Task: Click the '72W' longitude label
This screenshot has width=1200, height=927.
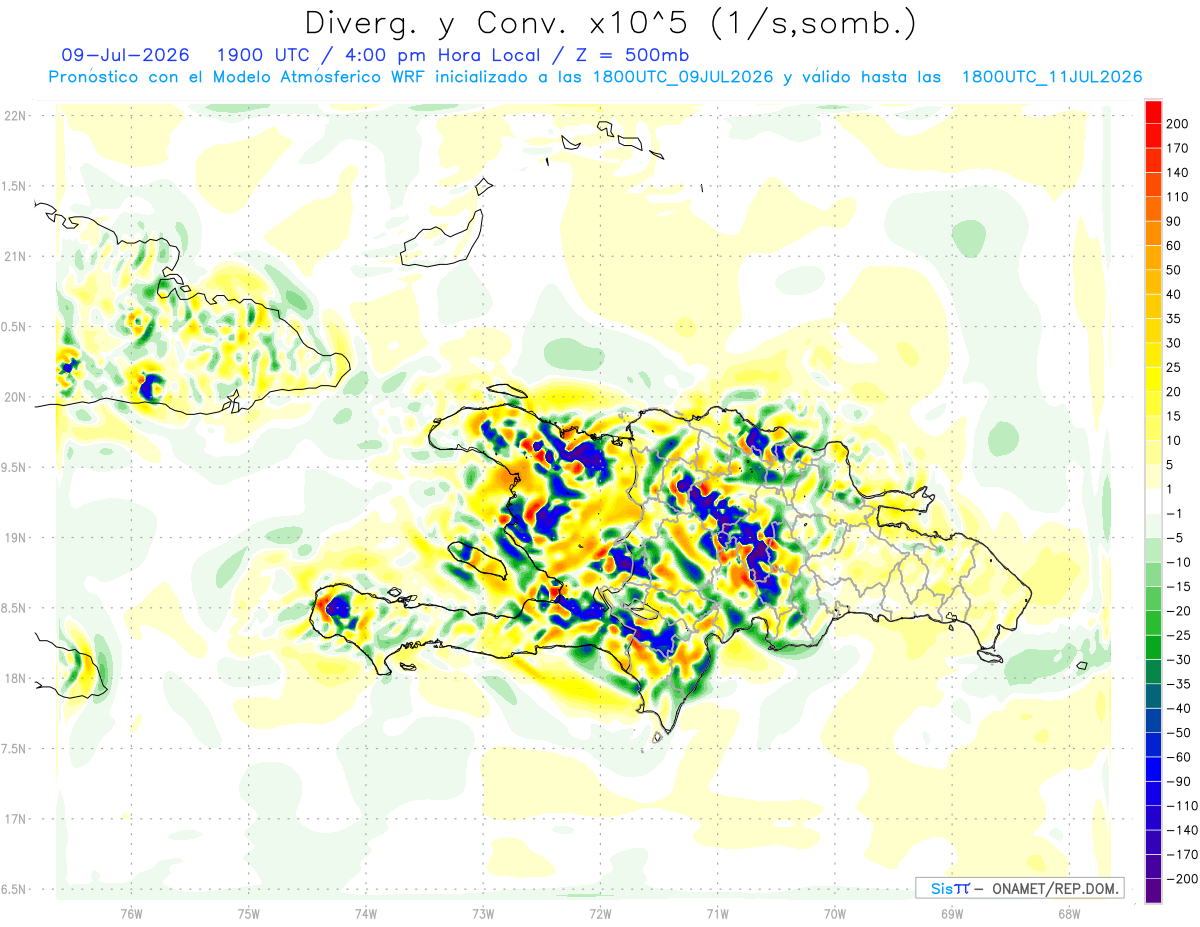Action: tap(600, 914)
